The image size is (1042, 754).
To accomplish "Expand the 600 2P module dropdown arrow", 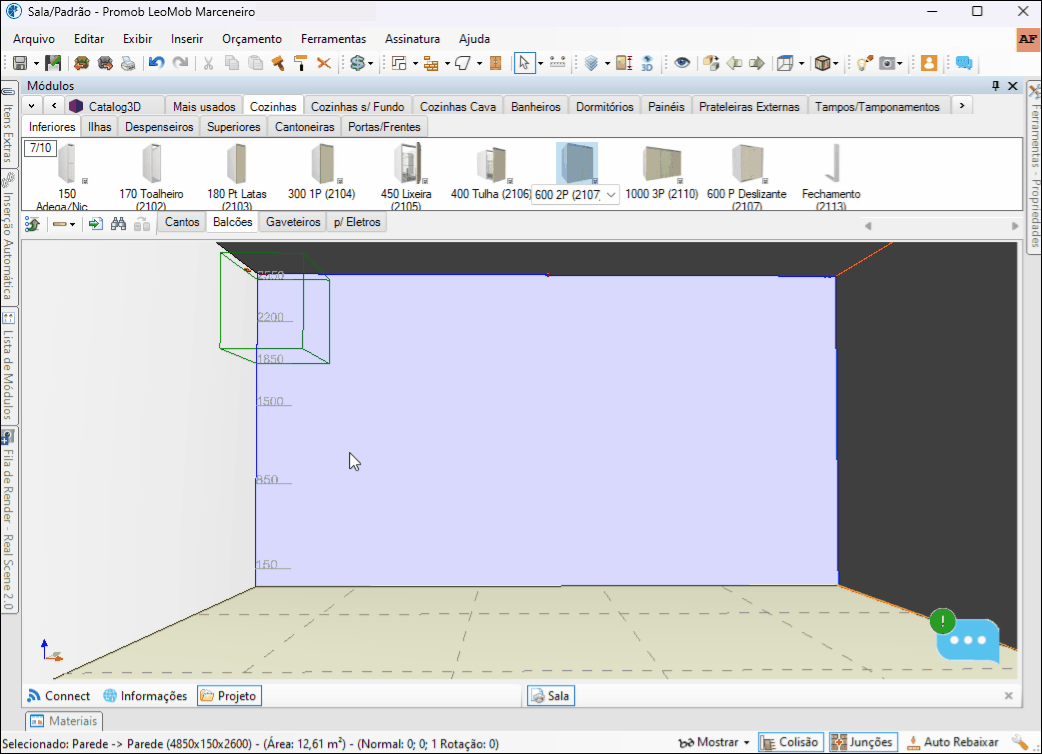I will click(611, 195).
